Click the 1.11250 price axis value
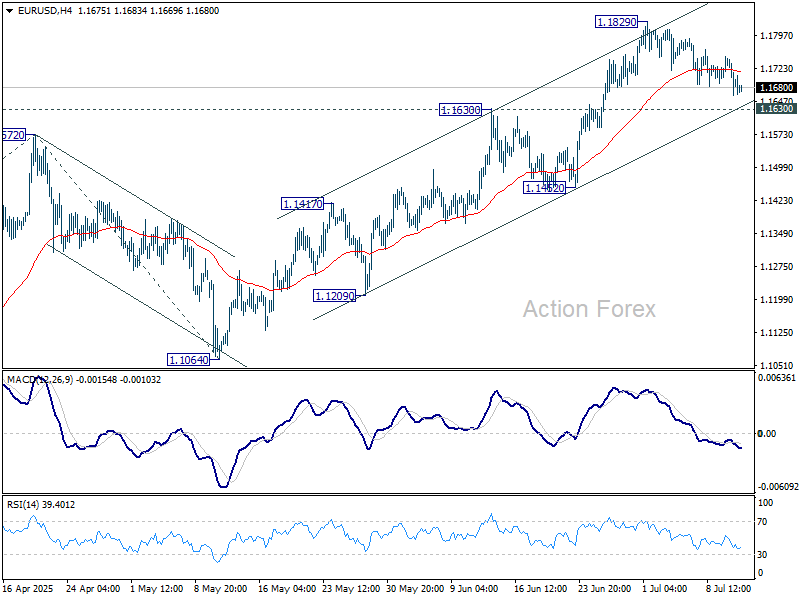This screenshot has height=600, width=800. tap(777, 333)
